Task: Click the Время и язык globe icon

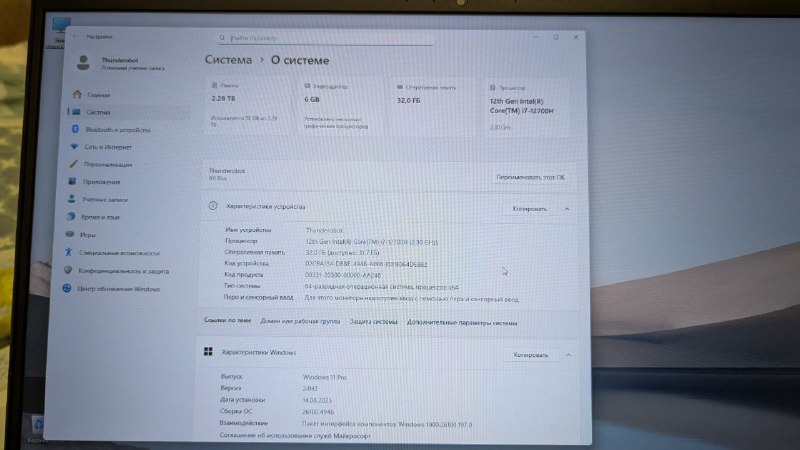Action: (71, 216)
